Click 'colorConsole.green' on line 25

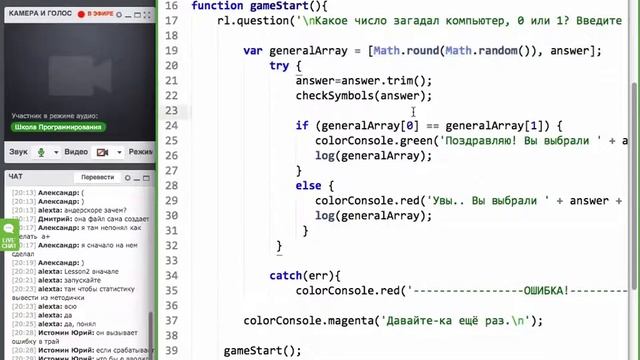pyautogui.click(x=373, y=141)
